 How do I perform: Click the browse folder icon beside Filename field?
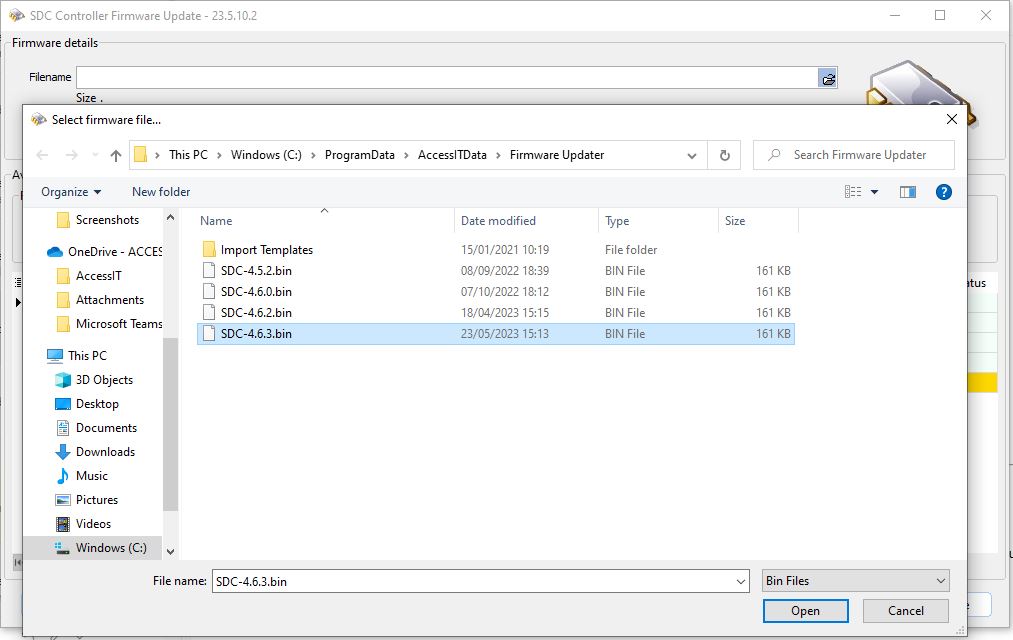[x=828, y=79]
